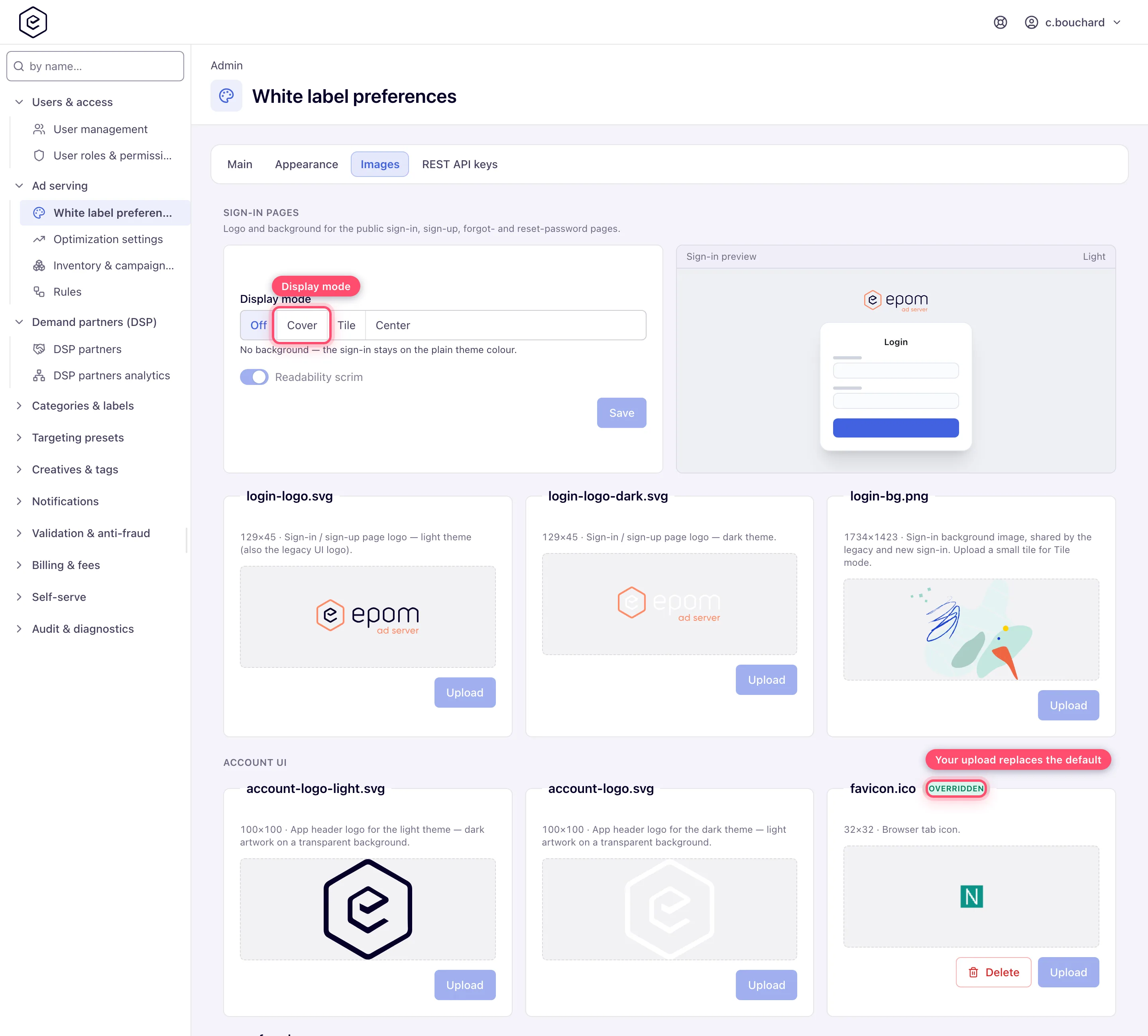Click the by name search field

pos(95,66)
